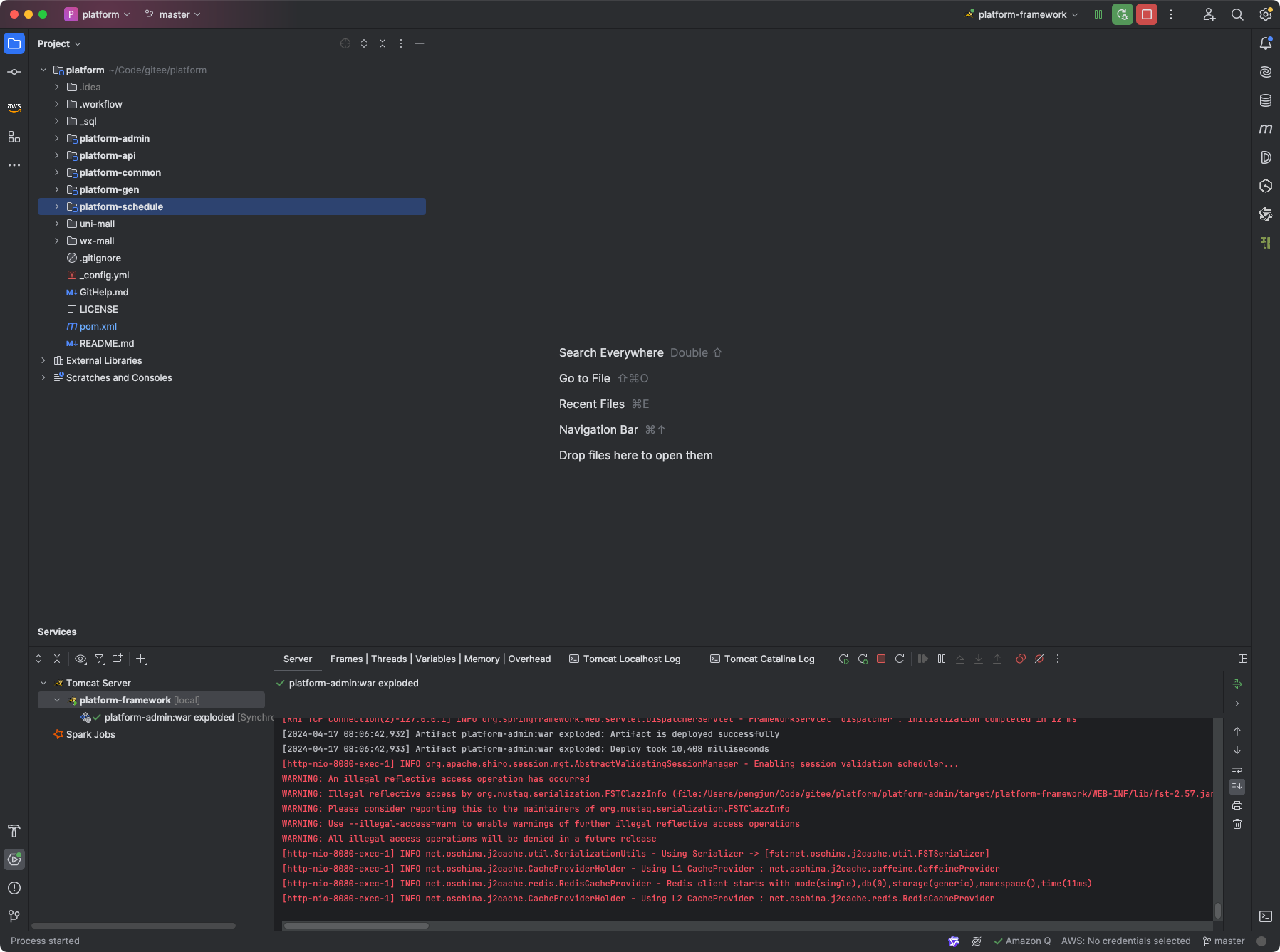
Task: Open the Project tool window icon
Action: coord(14,43)
